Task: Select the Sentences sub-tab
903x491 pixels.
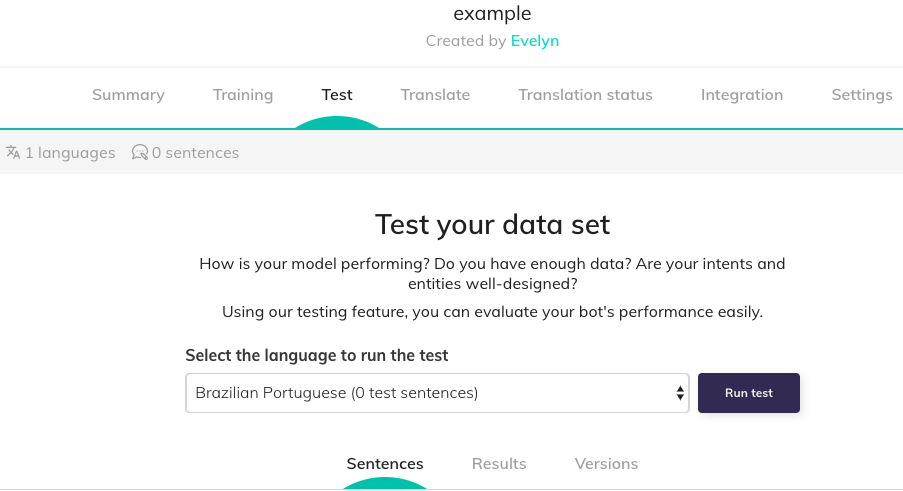Action: click(x=385, y=464)
